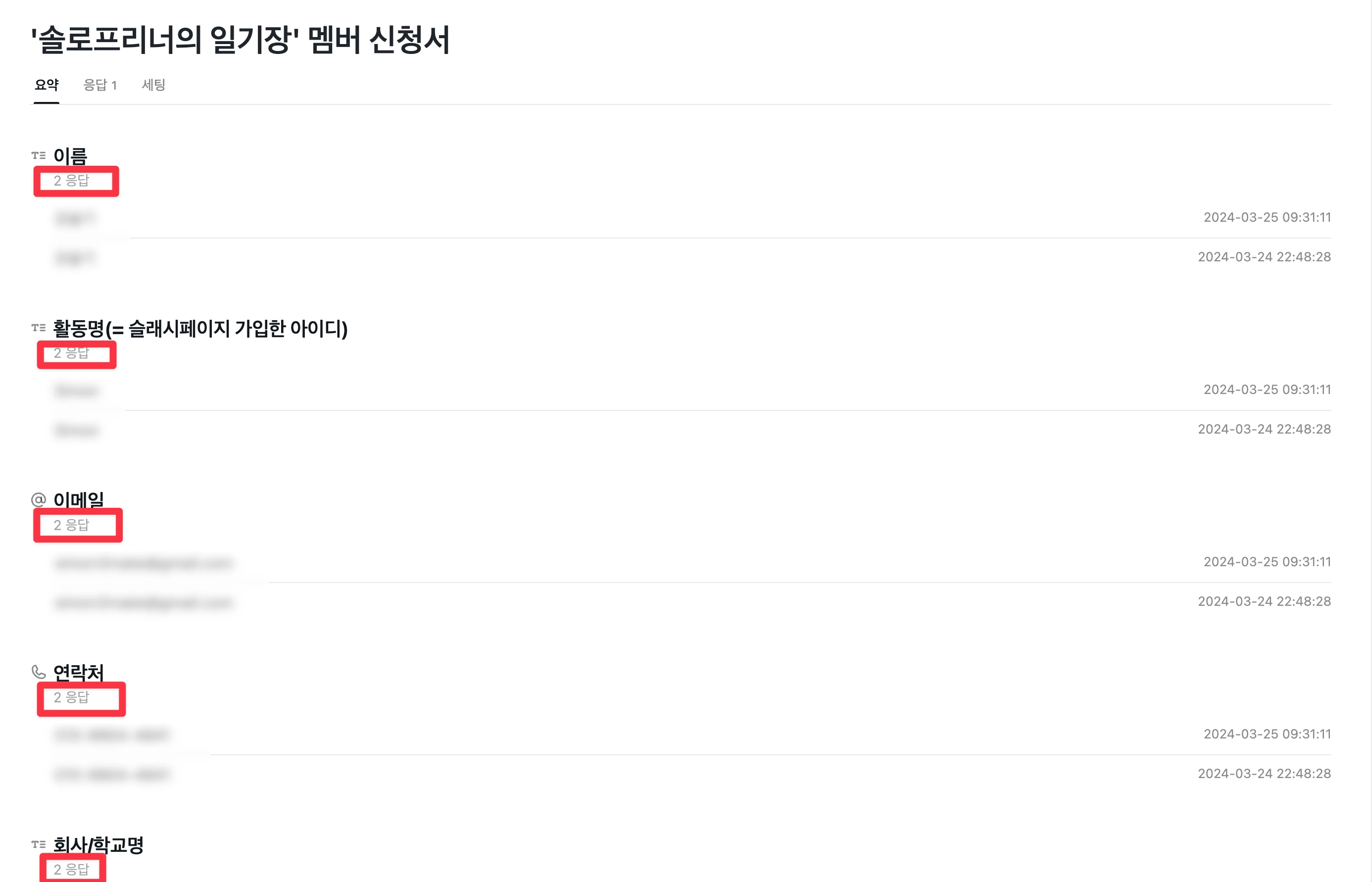Click the 회사/학교명 question heading
This screenshot has height=882, width=1372.
[x=98, y=844]
